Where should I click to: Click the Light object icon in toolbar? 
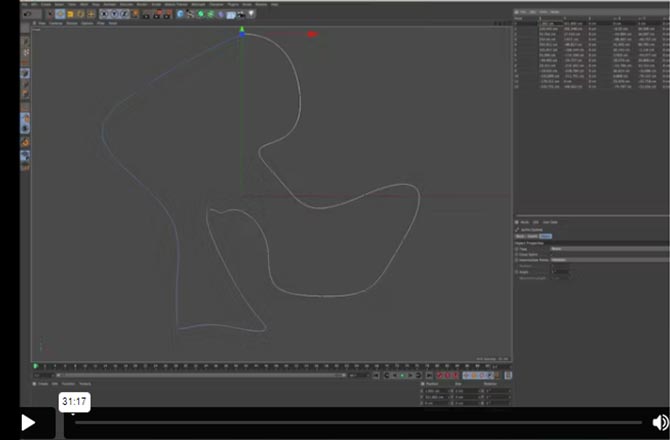pyautogui.click(x=253, y=14)
